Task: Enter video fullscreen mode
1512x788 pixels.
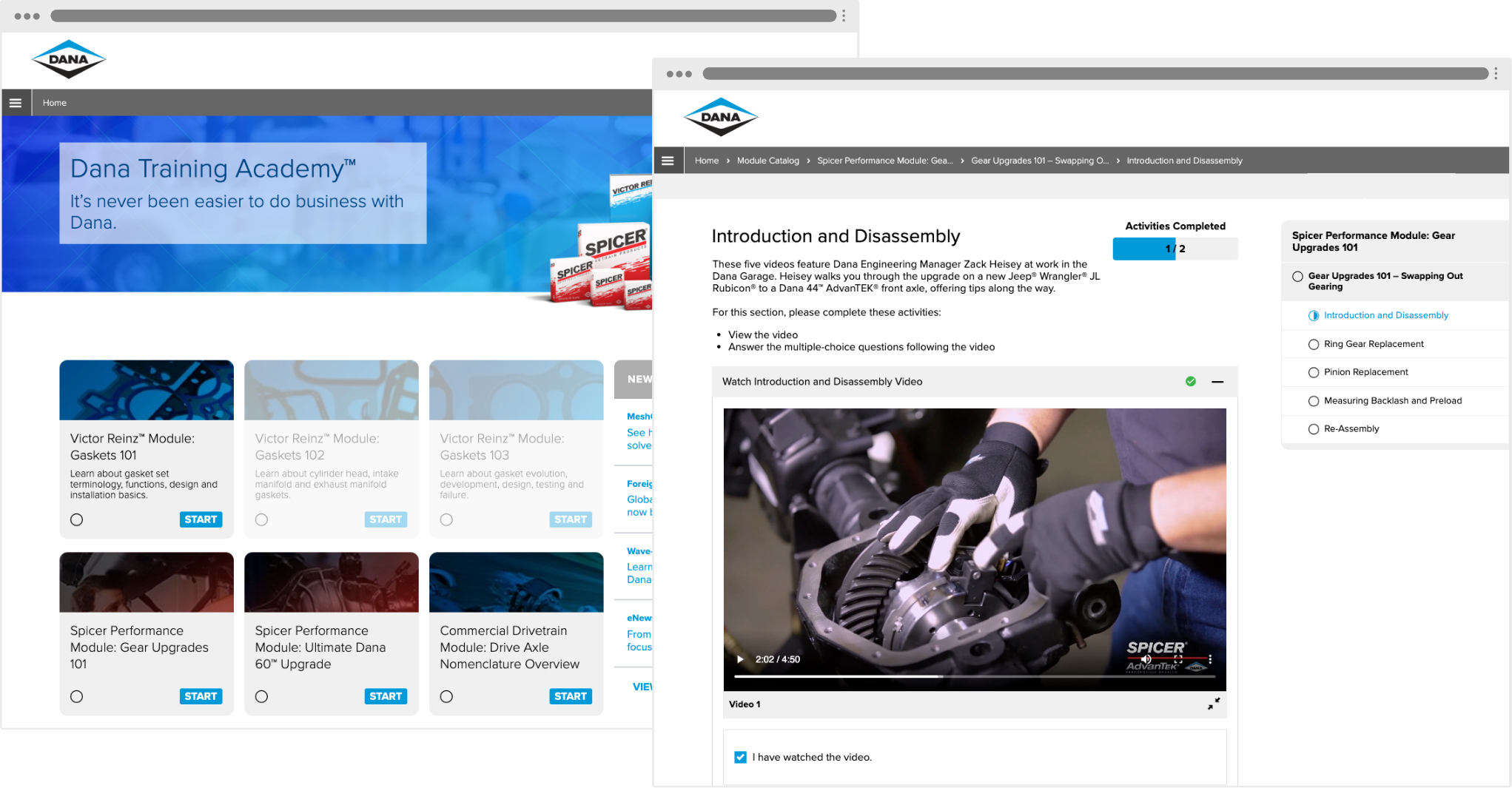Action: (1178, 659)
